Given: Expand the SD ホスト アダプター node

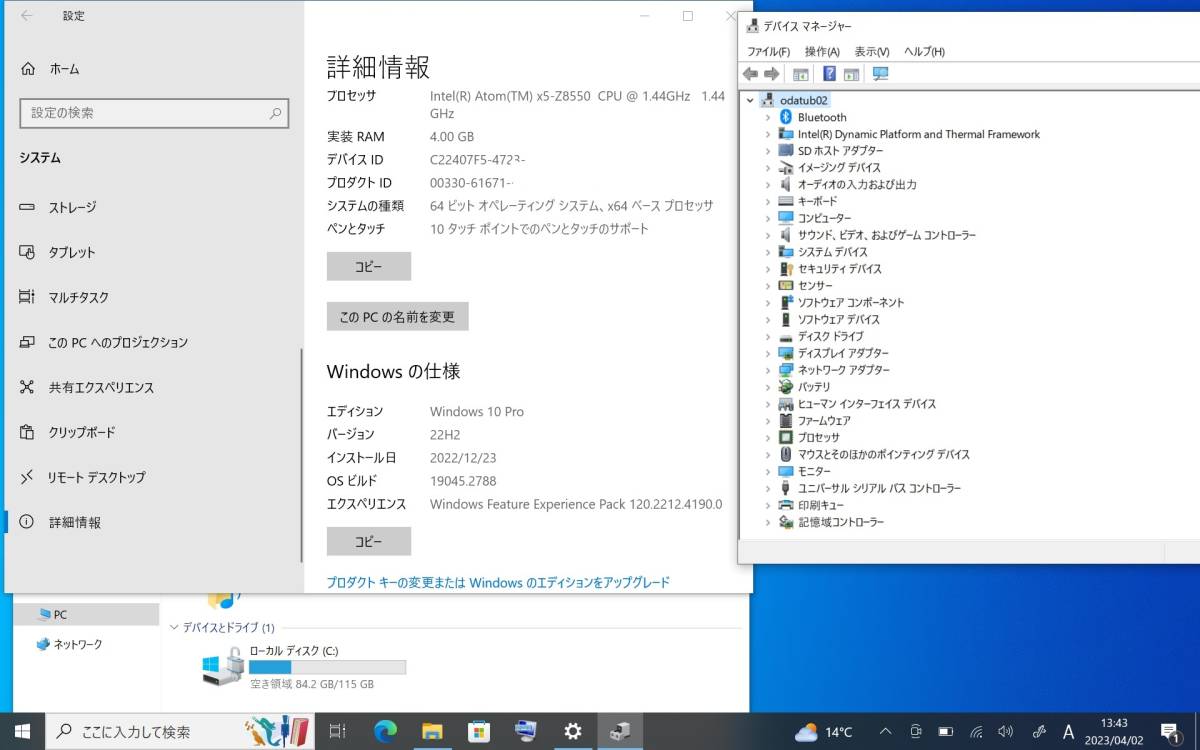Looking at the screenshot, I should click(x=768, y=151).
